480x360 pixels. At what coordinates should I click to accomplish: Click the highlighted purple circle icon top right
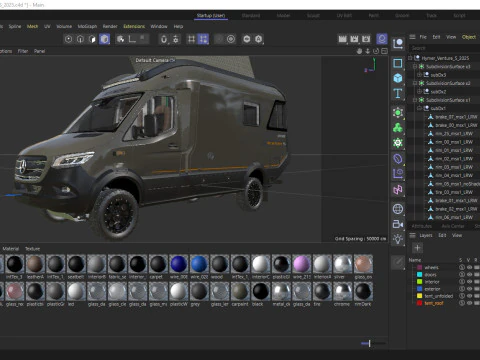[x=382, y=39]
